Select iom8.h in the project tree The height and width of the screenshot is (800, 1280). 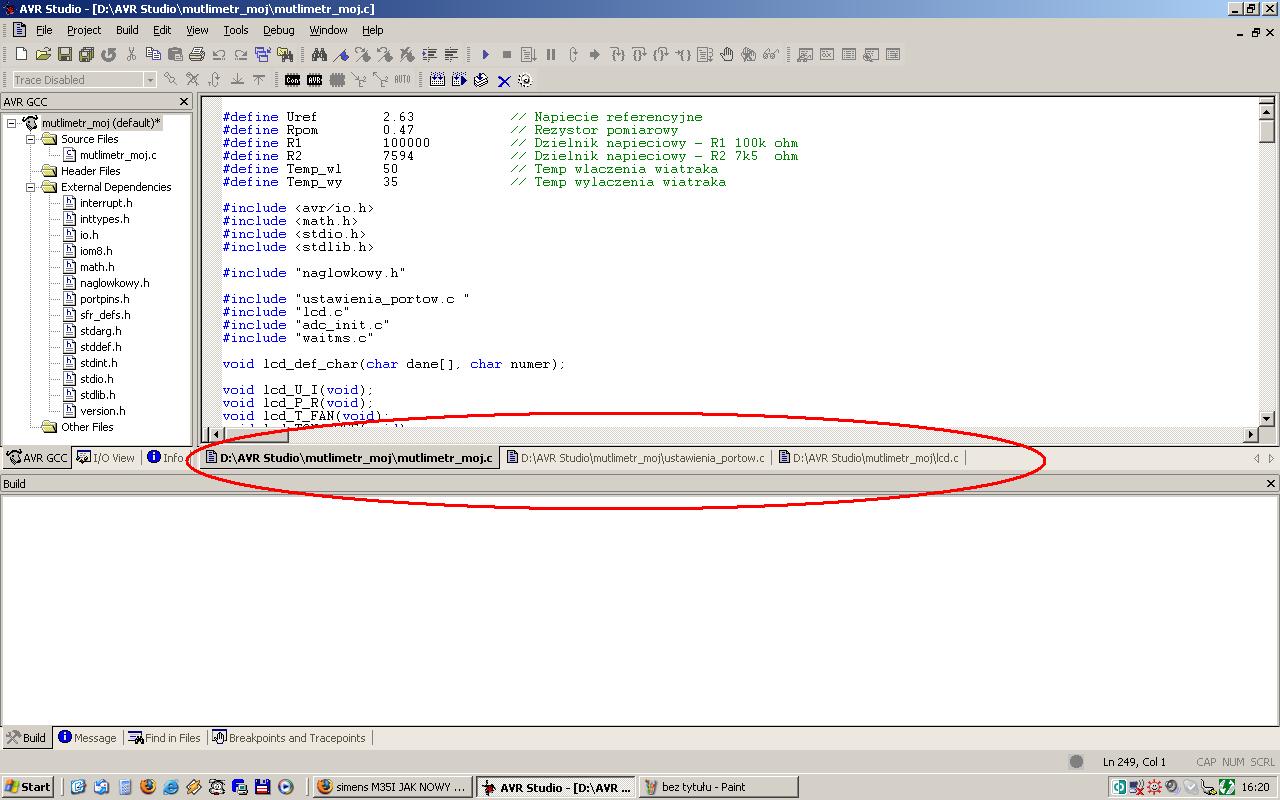pyautogui.click(x=96, y=251)
